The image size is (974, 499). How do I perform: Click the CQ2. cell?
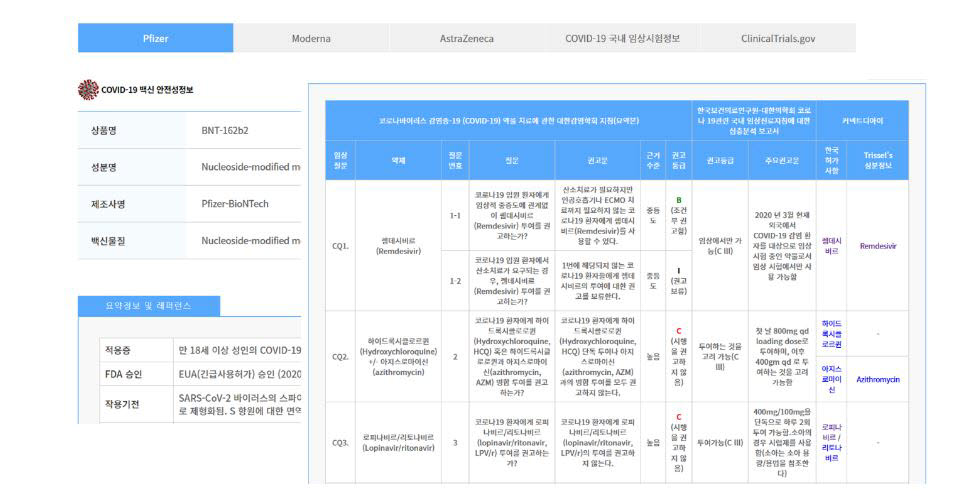[x=340, y=357]
